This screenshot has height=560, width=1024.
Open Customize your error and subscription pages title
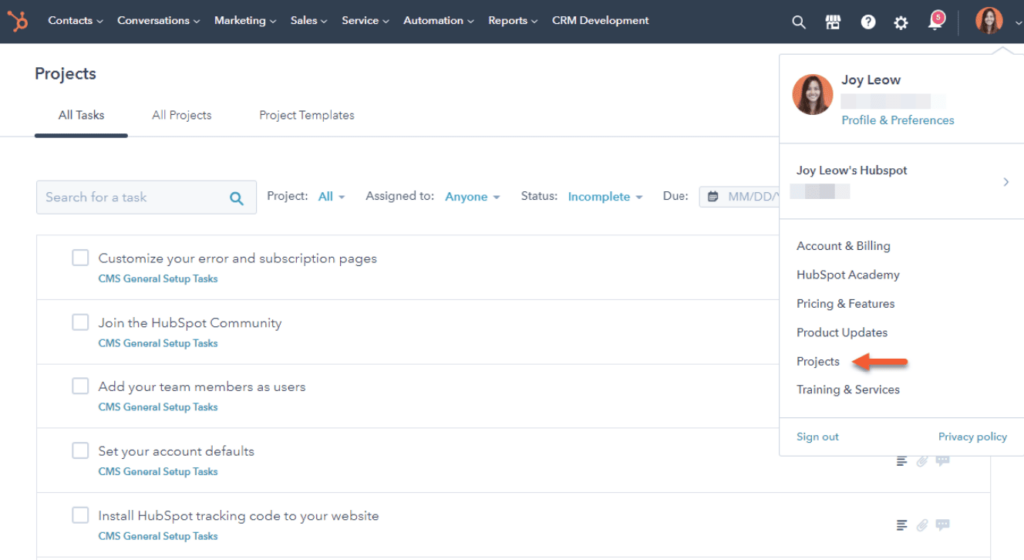click(237, 258)
